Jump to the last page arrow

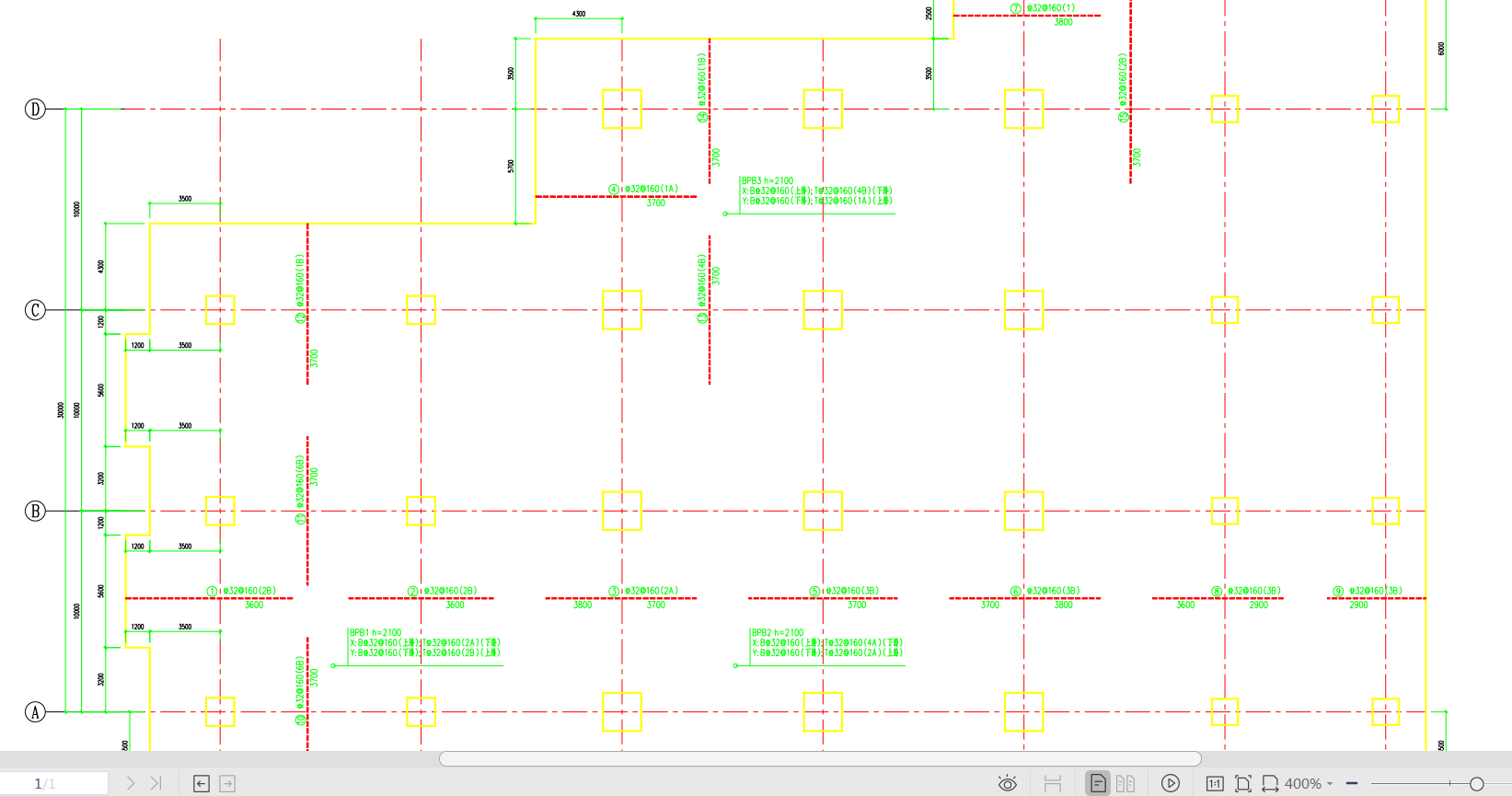156,783
